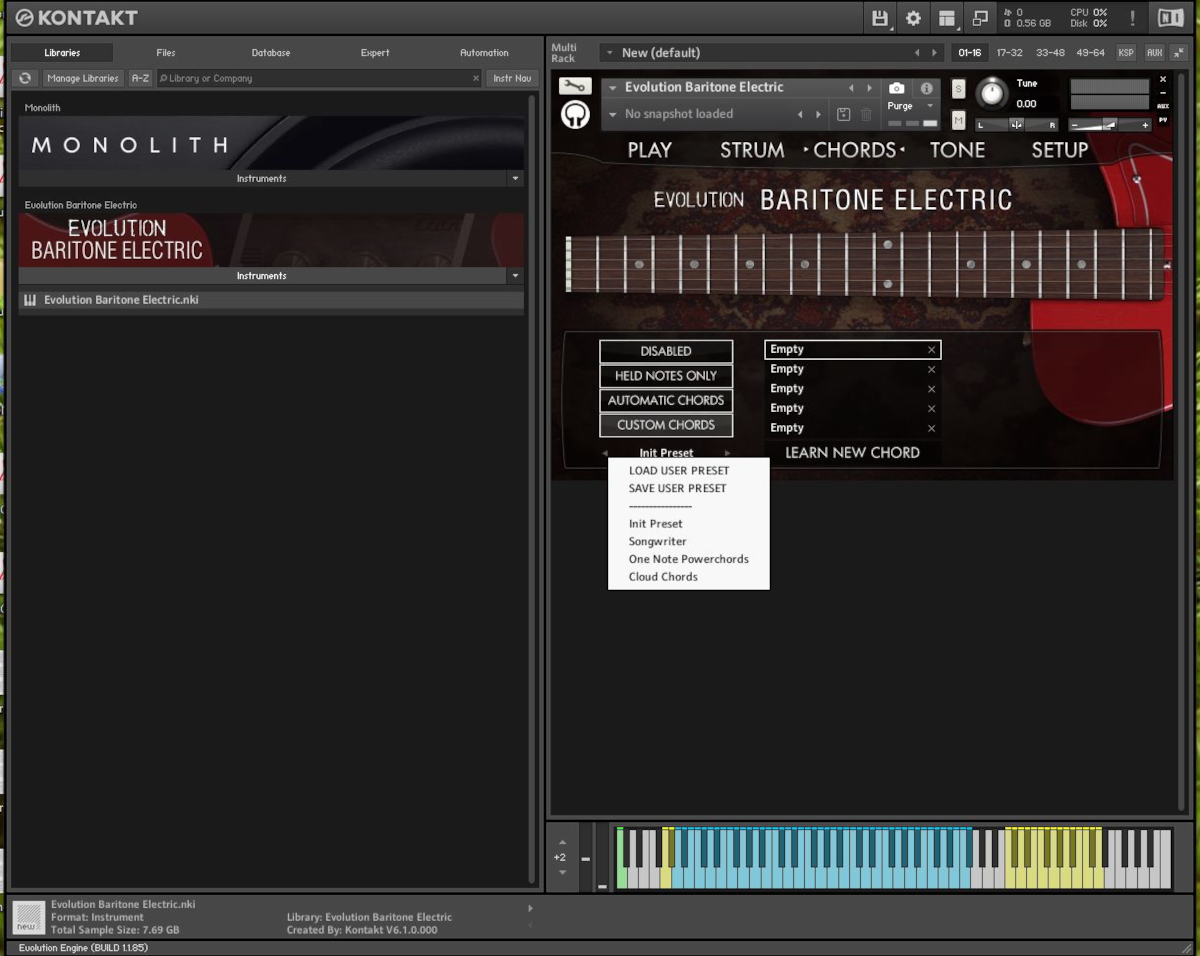Minimize the instrument header view
The image size is (1200, 956).
pyautogui.click(x=1163, y=93)
